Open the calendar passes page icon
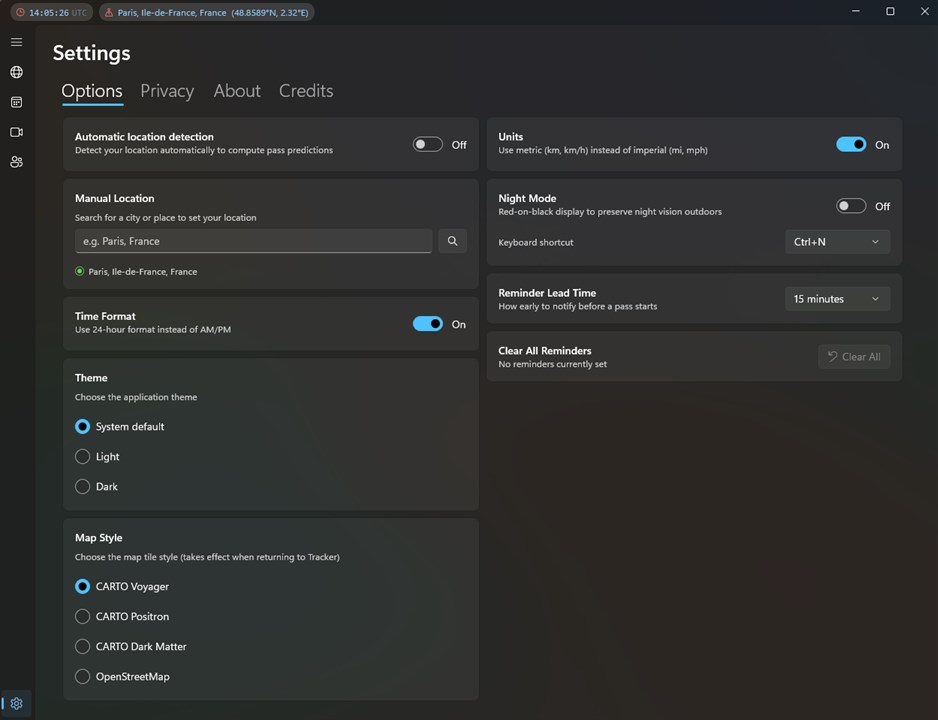 (x=17, y=102)
